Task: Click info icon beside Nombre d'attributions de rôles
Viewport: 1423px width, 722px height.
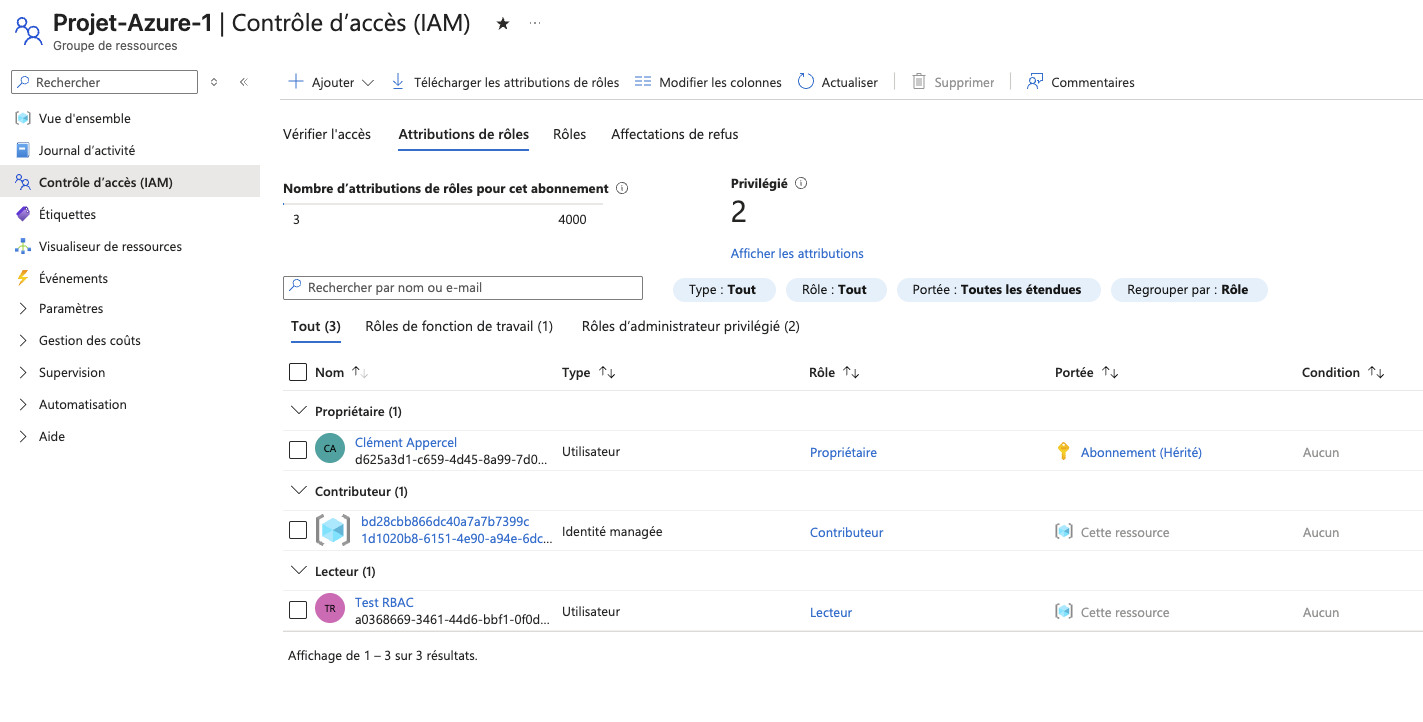Action: point(622,188)
